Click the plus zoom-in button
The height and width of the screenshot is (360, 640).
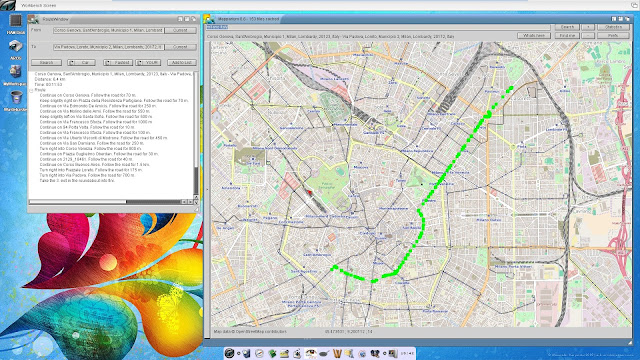pyautogui.click(x=588, y=27)
